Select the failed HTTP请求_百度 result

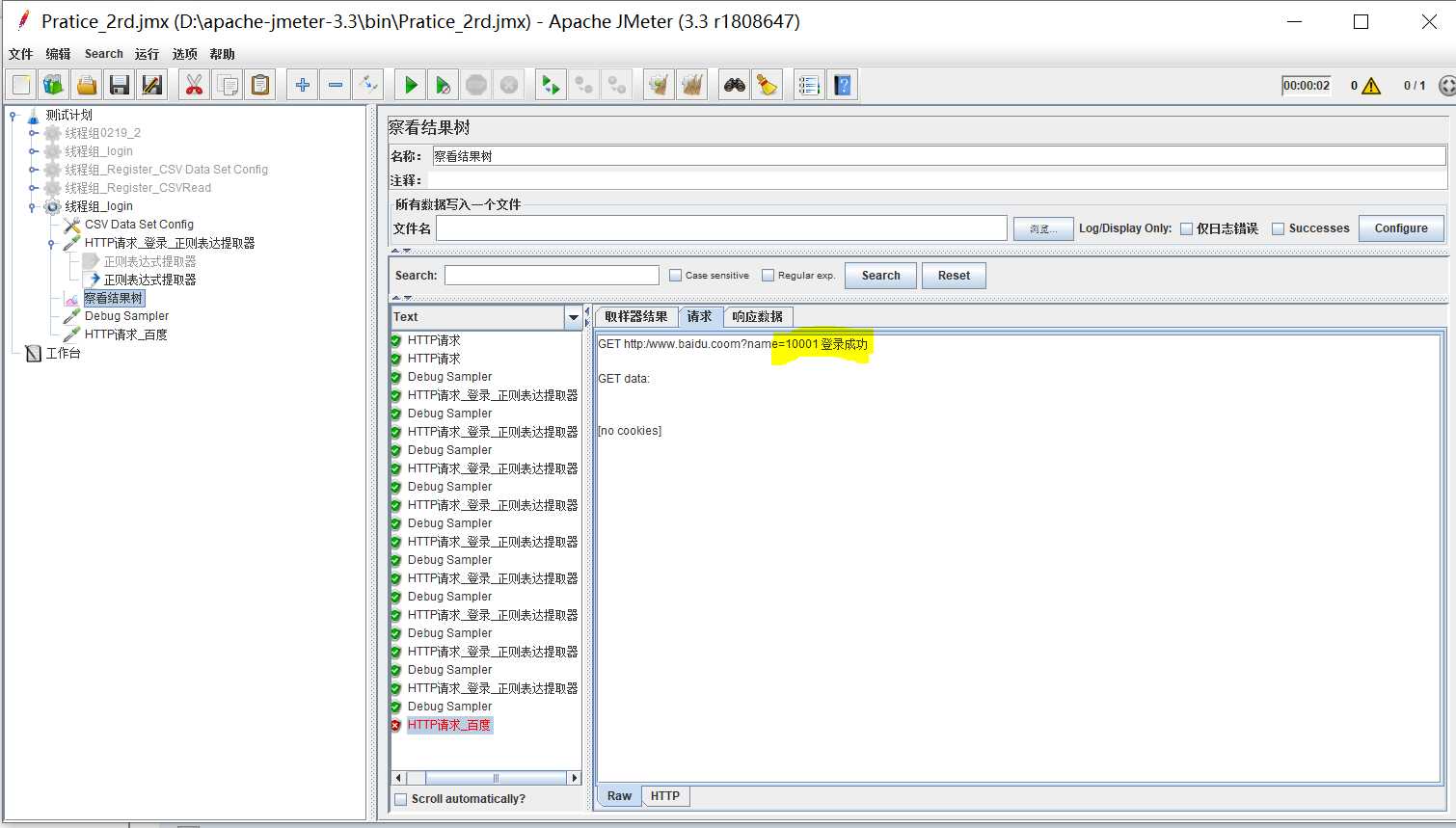tap(449, 725)
